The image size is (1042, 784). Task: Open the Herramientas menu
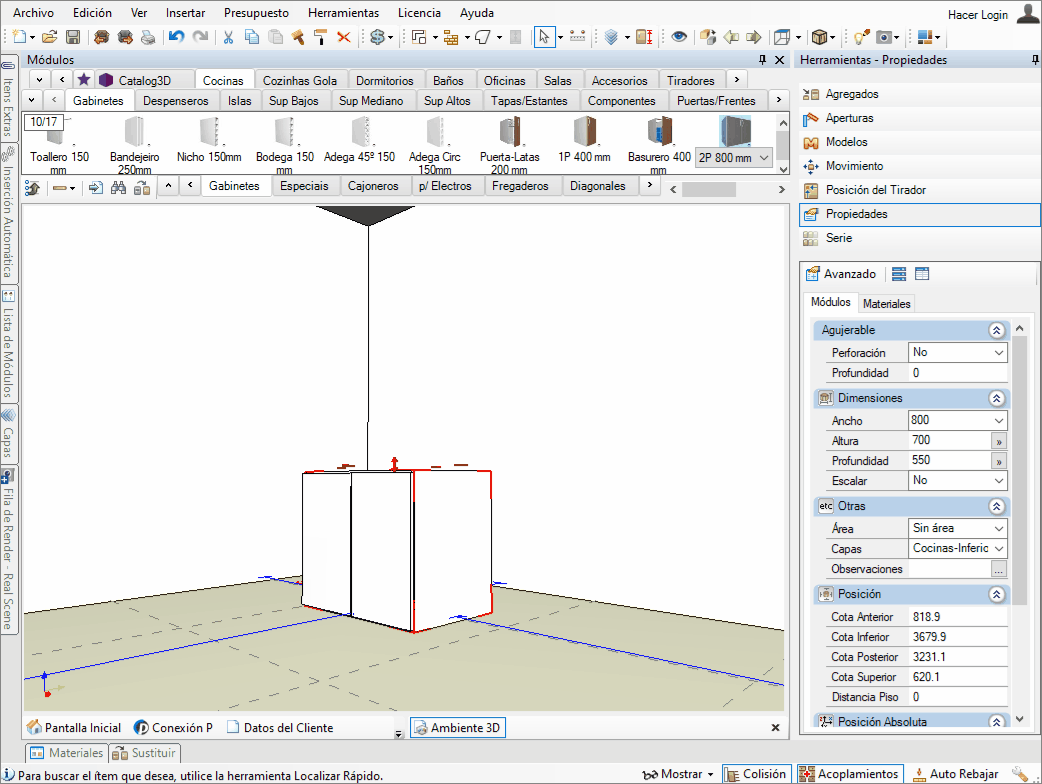point(344,13)
